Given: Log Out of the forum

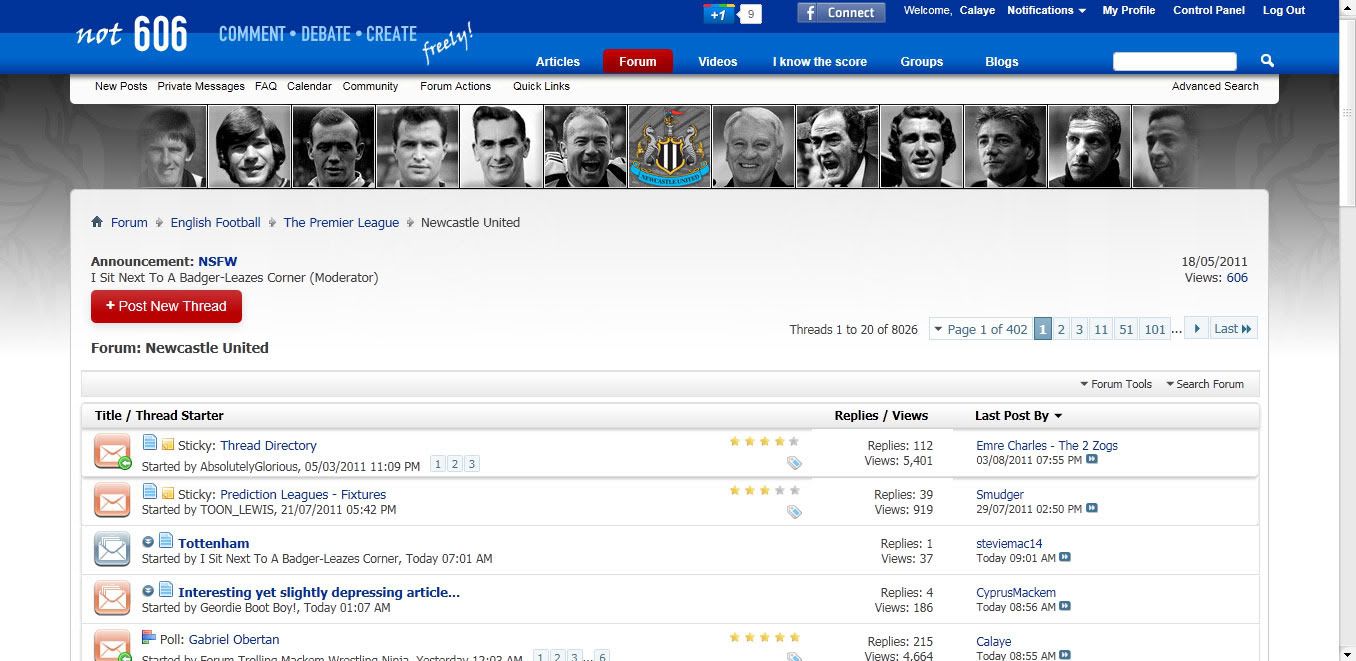Looking at the screenshot, I should coord(1284,11).
